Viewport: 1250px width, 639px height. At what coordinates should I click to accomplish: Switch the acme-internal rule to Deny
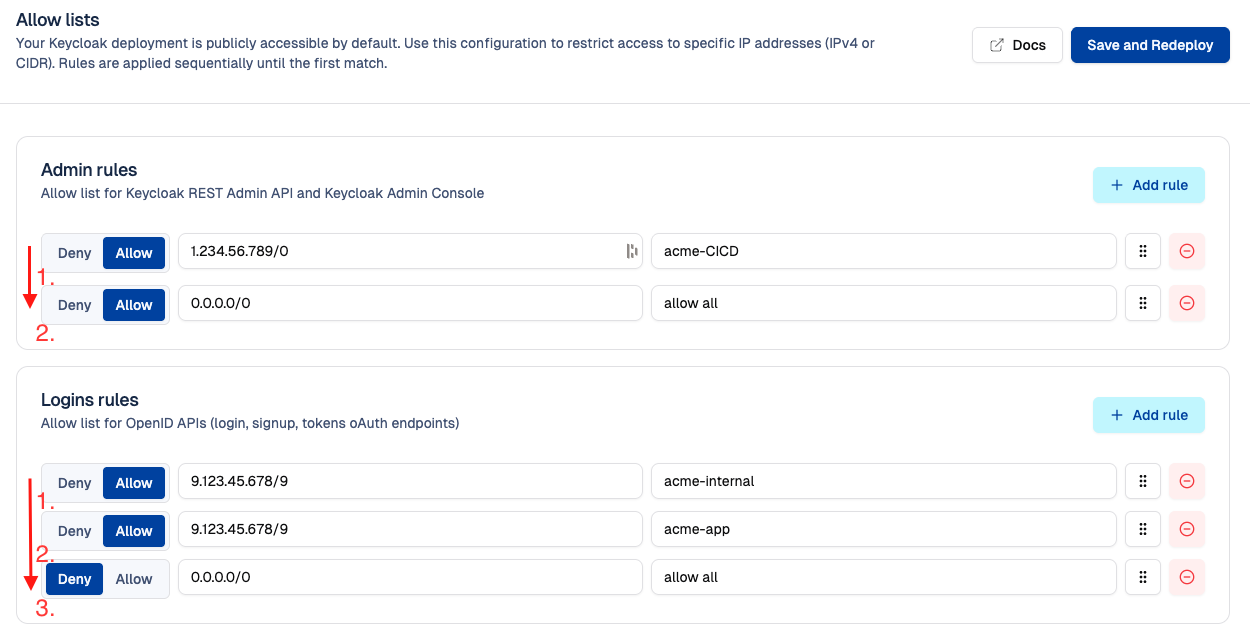click(75, 483)
